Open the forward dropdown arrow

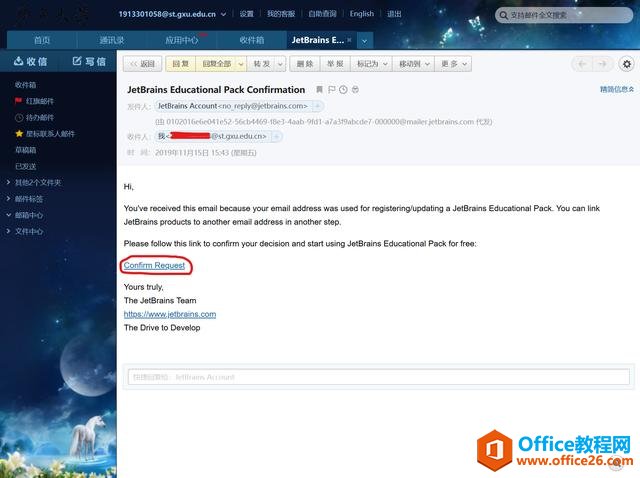click(x=280, y=64)
